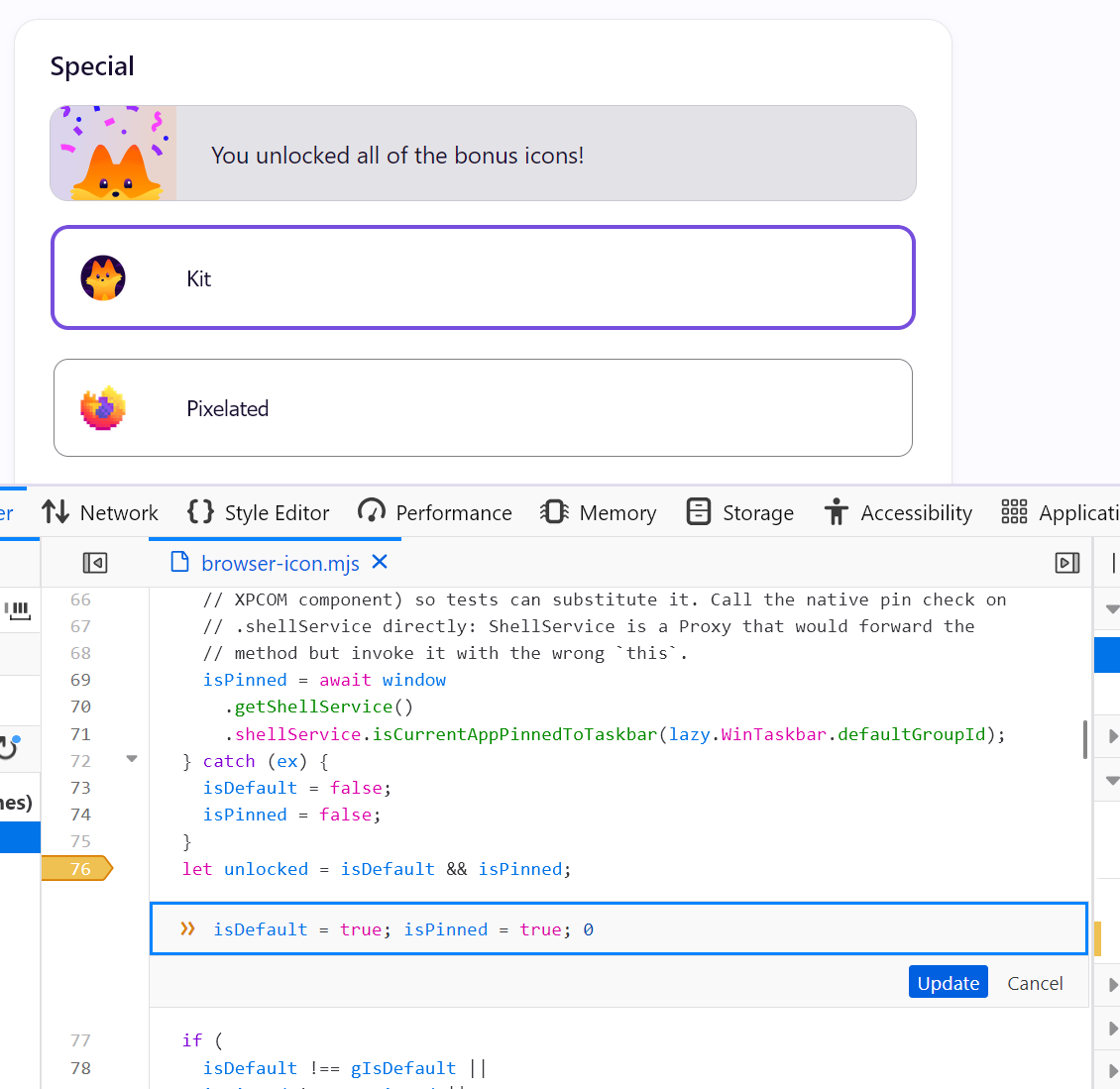Click the editor vertical scrollbar thumb

click(x=1085, y=739)
